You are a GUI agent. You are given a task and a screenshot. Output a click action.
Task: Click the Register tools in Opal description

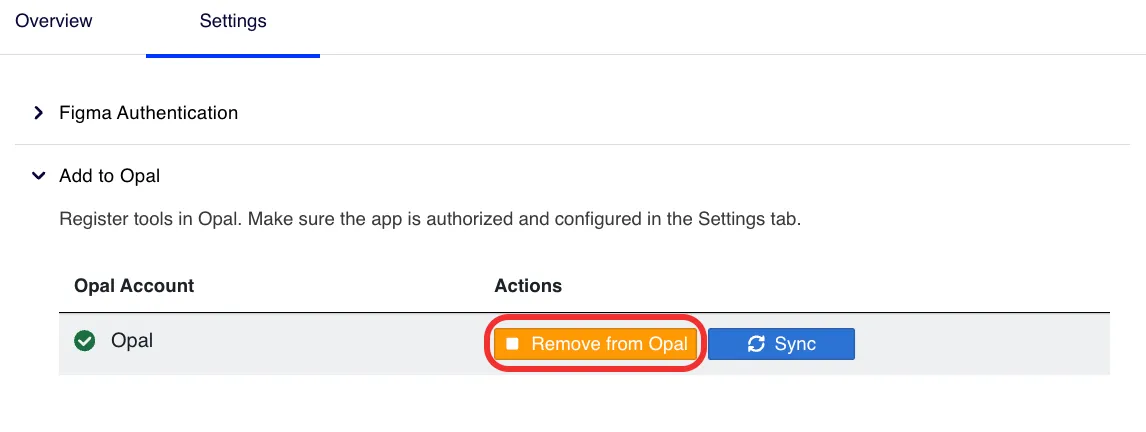430,219
